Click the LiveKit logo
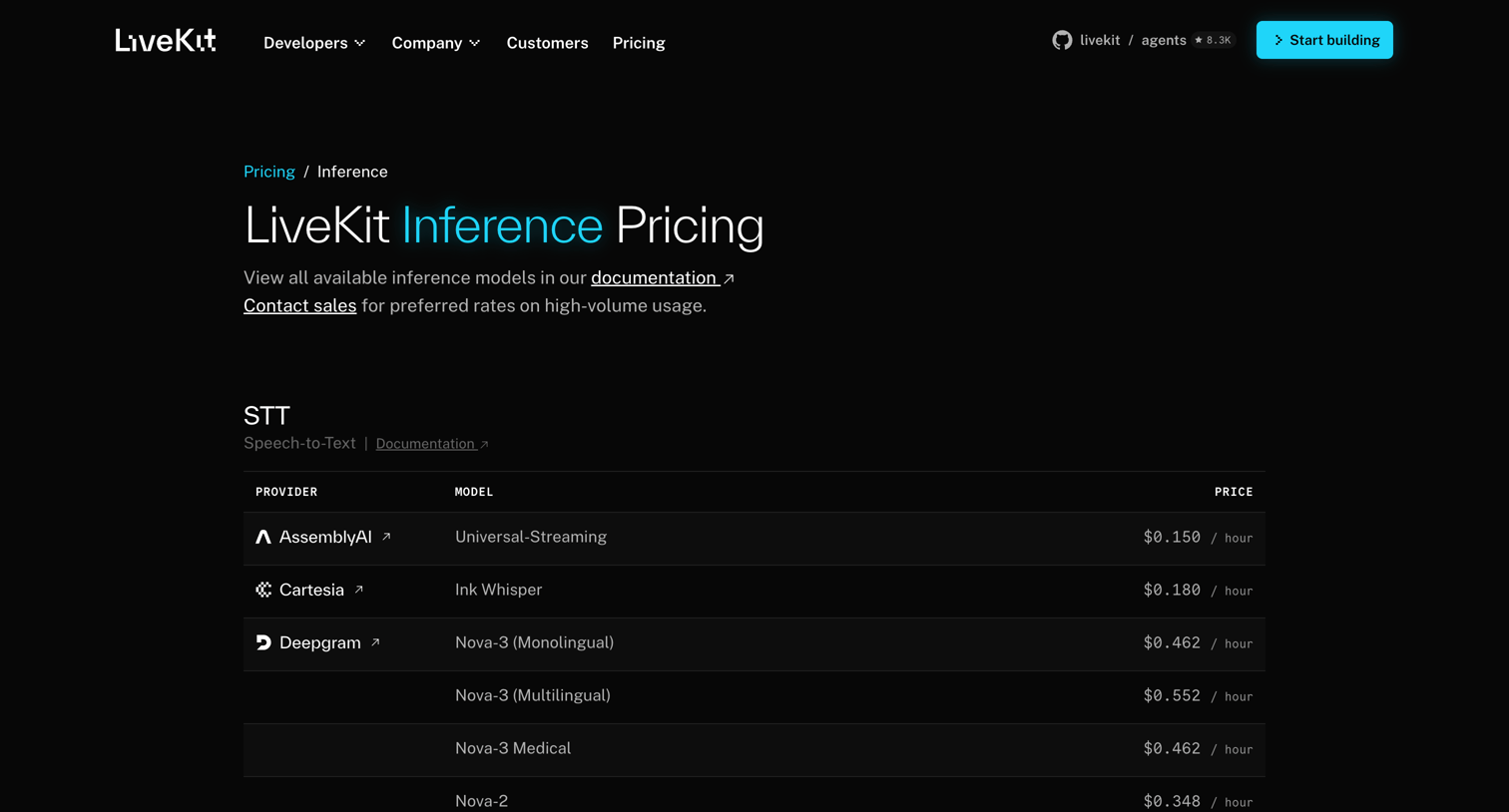 point(166,40)
